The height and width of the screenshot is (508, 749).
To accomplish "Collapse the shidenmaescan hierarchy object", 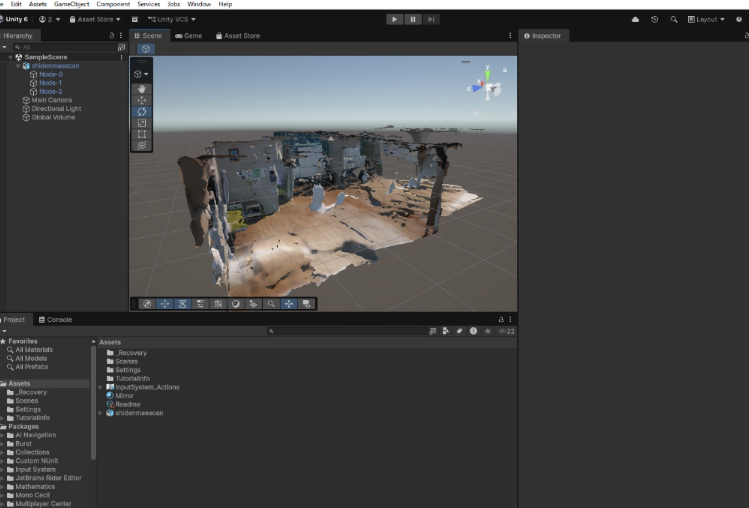I will pos(18,66).
